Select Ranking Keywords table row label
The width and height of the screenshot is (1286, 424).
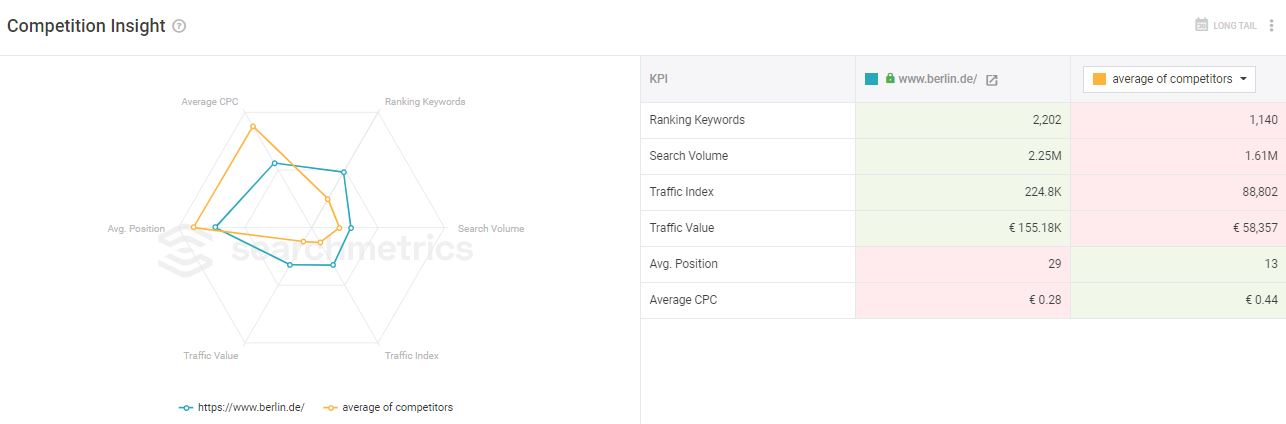[697, 120]
